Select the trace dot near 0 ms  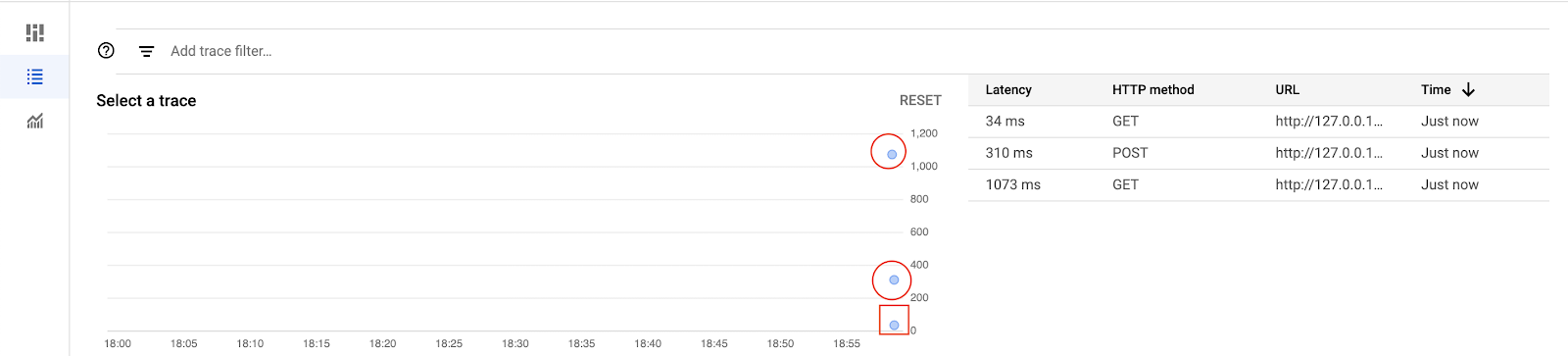click(894, 325)
